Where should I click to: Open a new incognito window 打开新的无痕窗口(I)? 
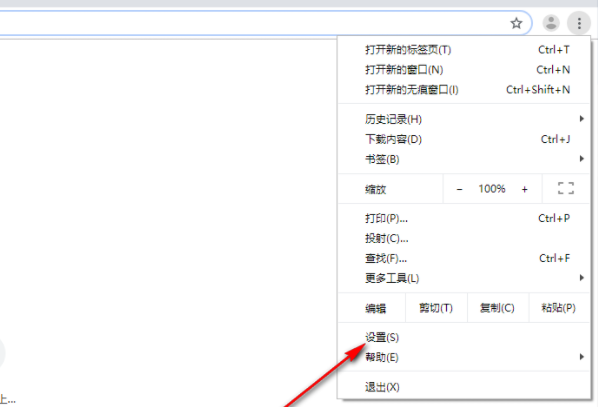(x=464, y=90)
